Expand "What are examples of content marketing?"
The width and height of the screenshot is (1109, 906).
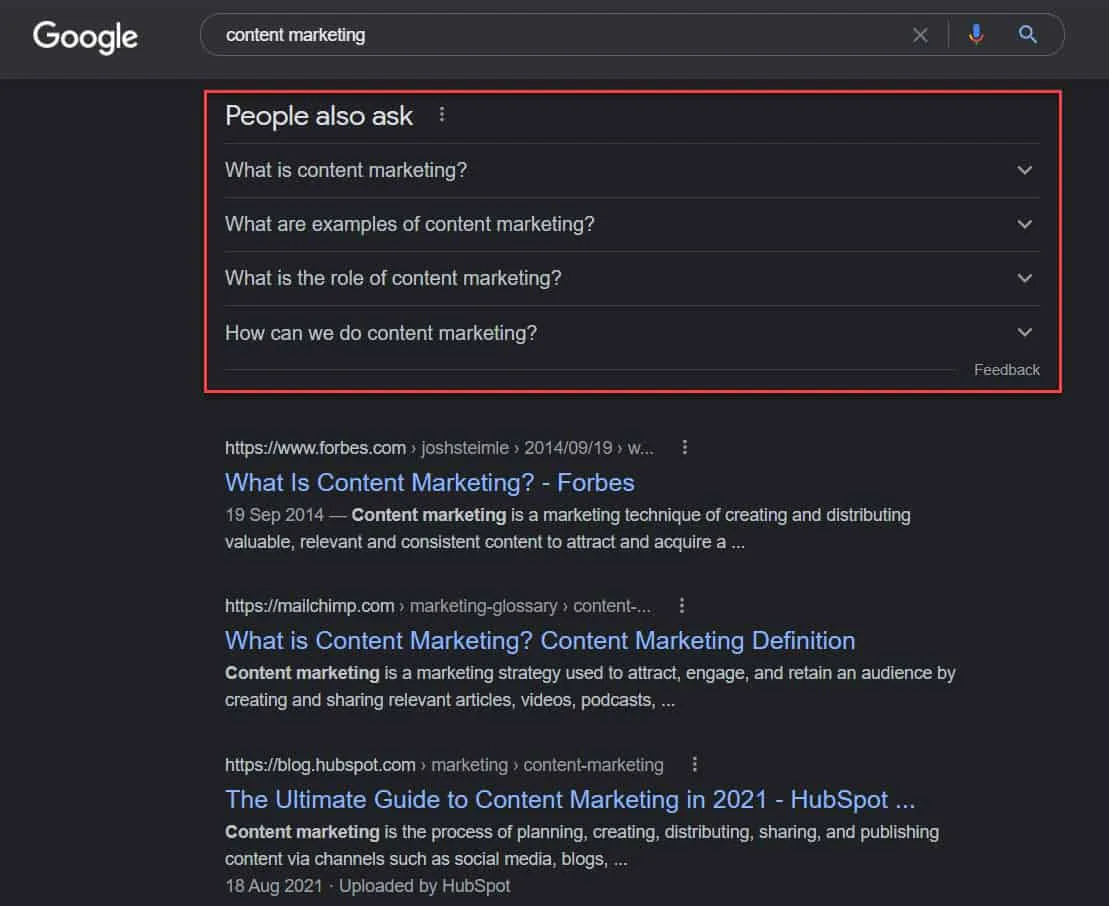[x=1024, y=224]
